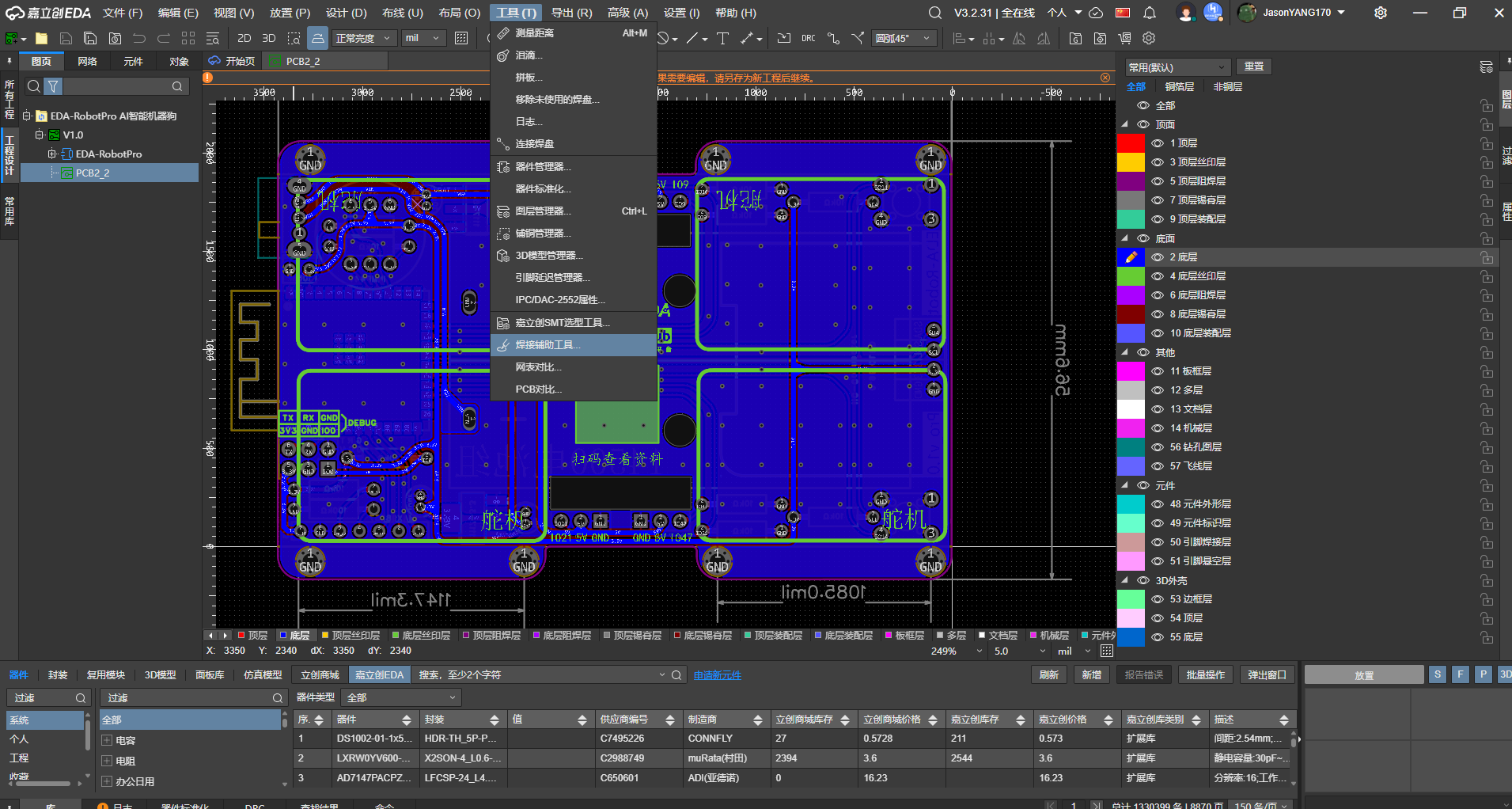Select the Text tool in the toolbar
Image resolution: width=1512 pixels, height=809 pixels.
[x=722, y=38]
